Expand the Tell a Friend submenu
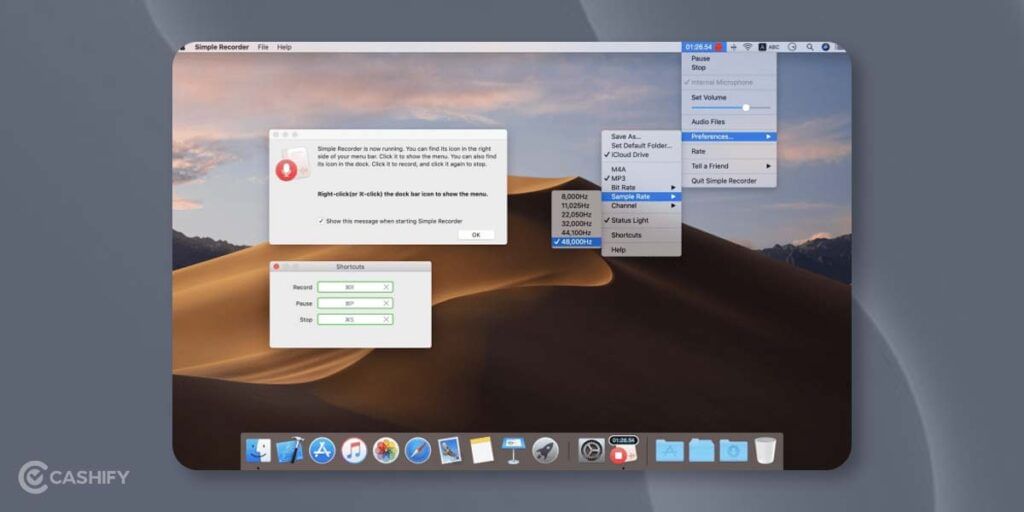The height and width of the screenshot is (512, 1024). [x=729, y=166]
